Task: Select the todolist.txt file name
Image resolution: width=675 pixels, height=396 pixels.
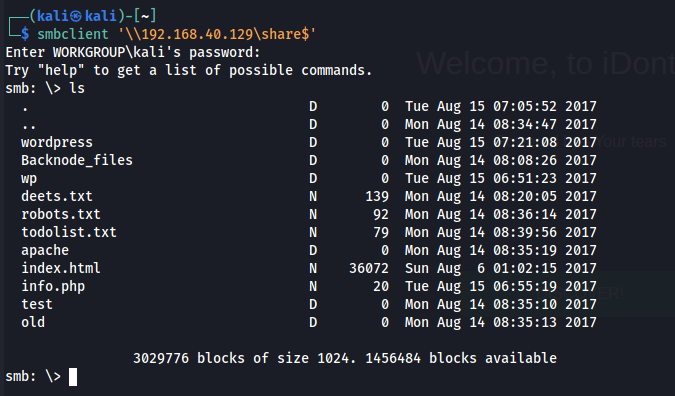Action: (x=69, y=232)
